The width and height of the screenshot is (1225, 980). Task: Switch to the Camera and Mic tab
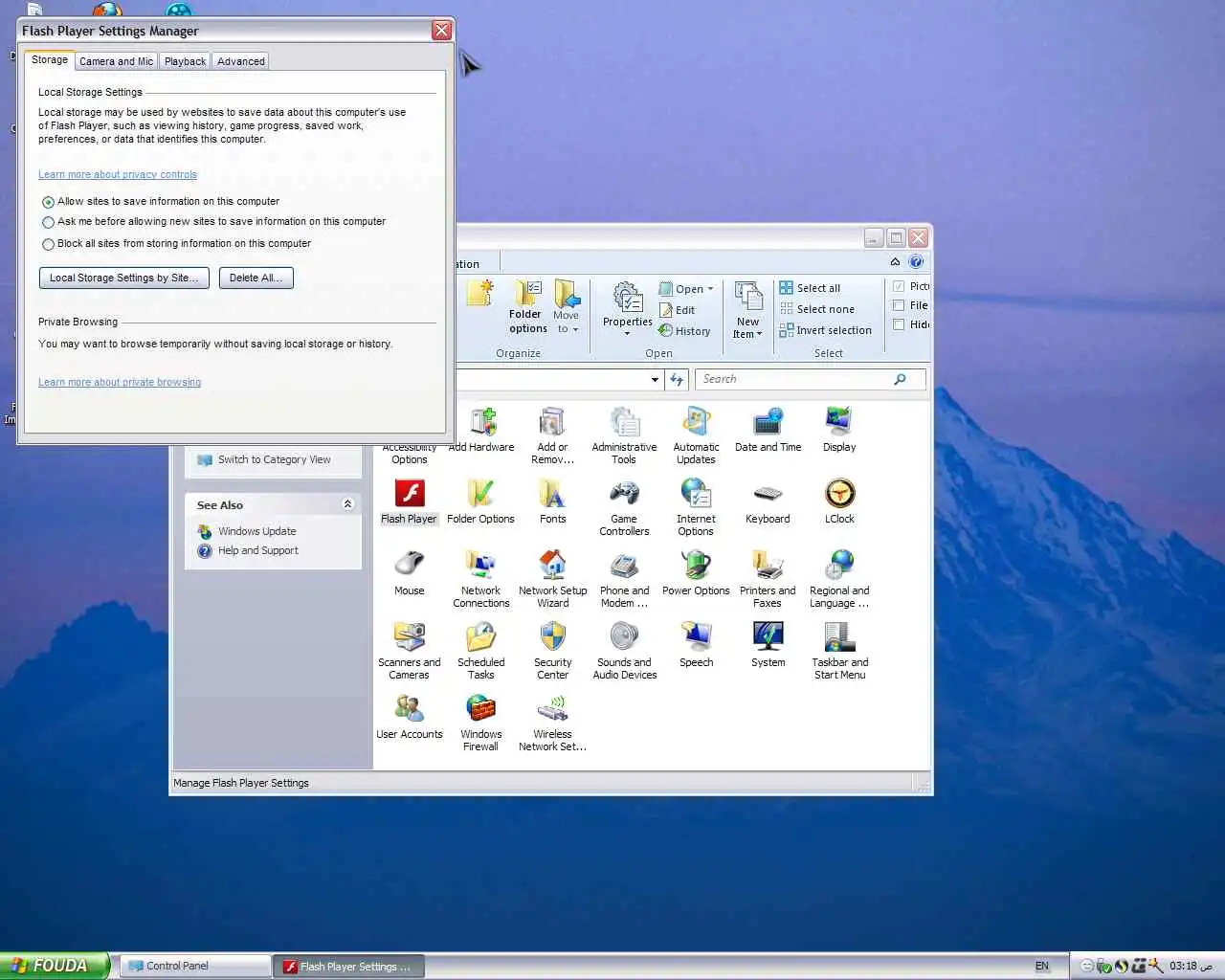[x=116, y=61]
